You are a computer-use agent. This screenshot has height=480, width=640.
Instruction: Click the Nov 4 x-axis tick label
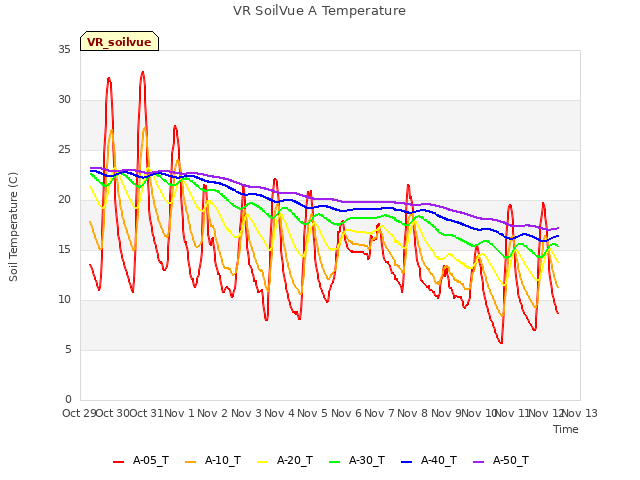[x=279, y=413]
